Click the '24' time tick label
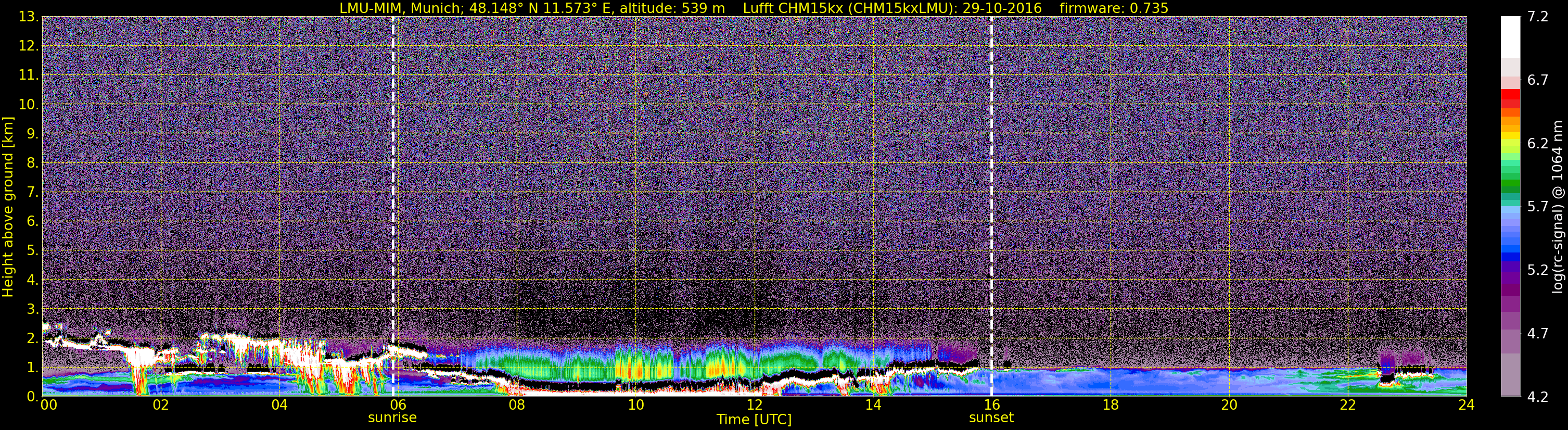The width and height of the screenshot is (1568, 430). pos(1467,405)
